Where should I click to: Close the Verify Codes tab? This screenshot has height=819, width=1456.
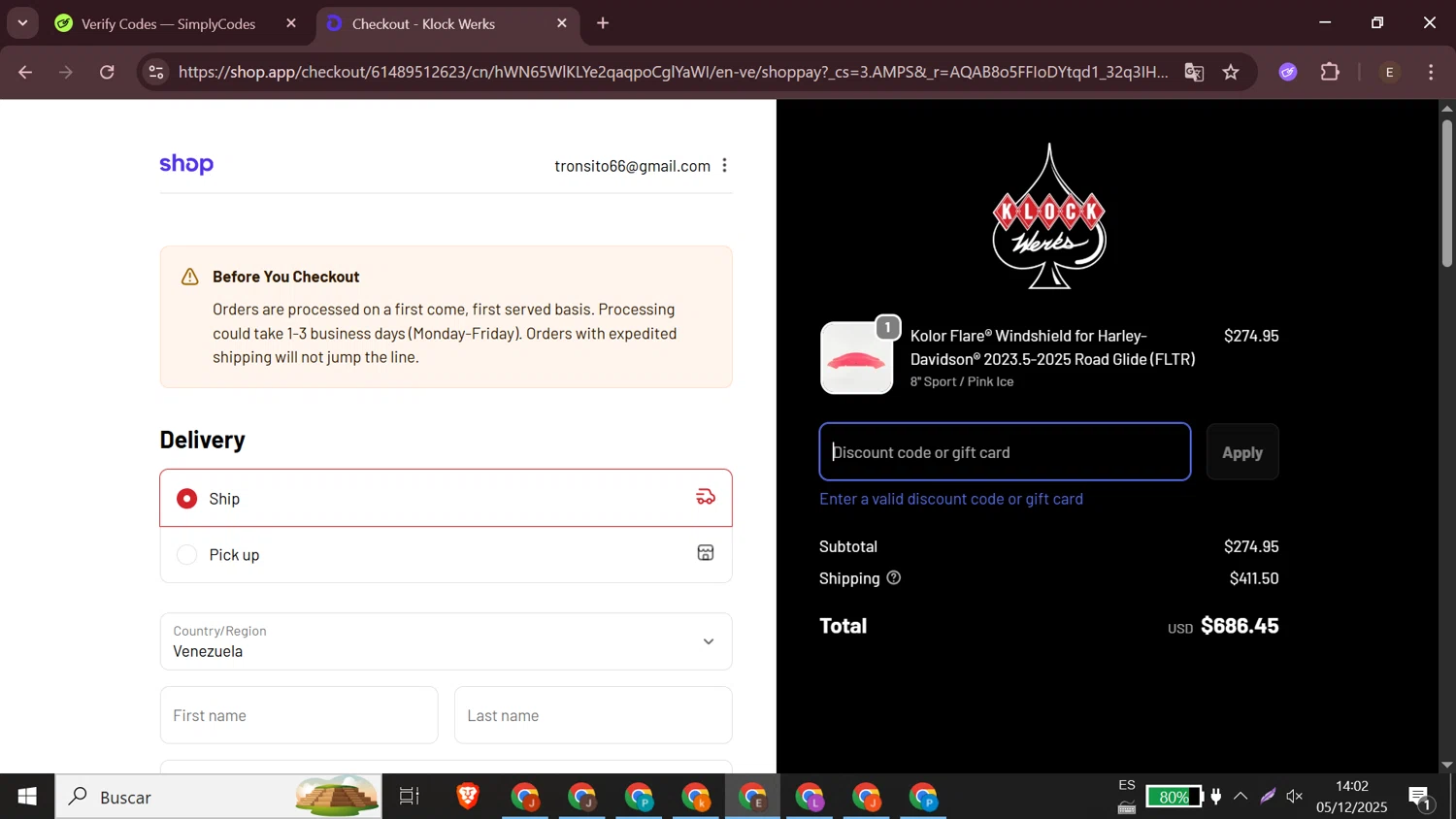pyautogui.click(x=291, y=23)
